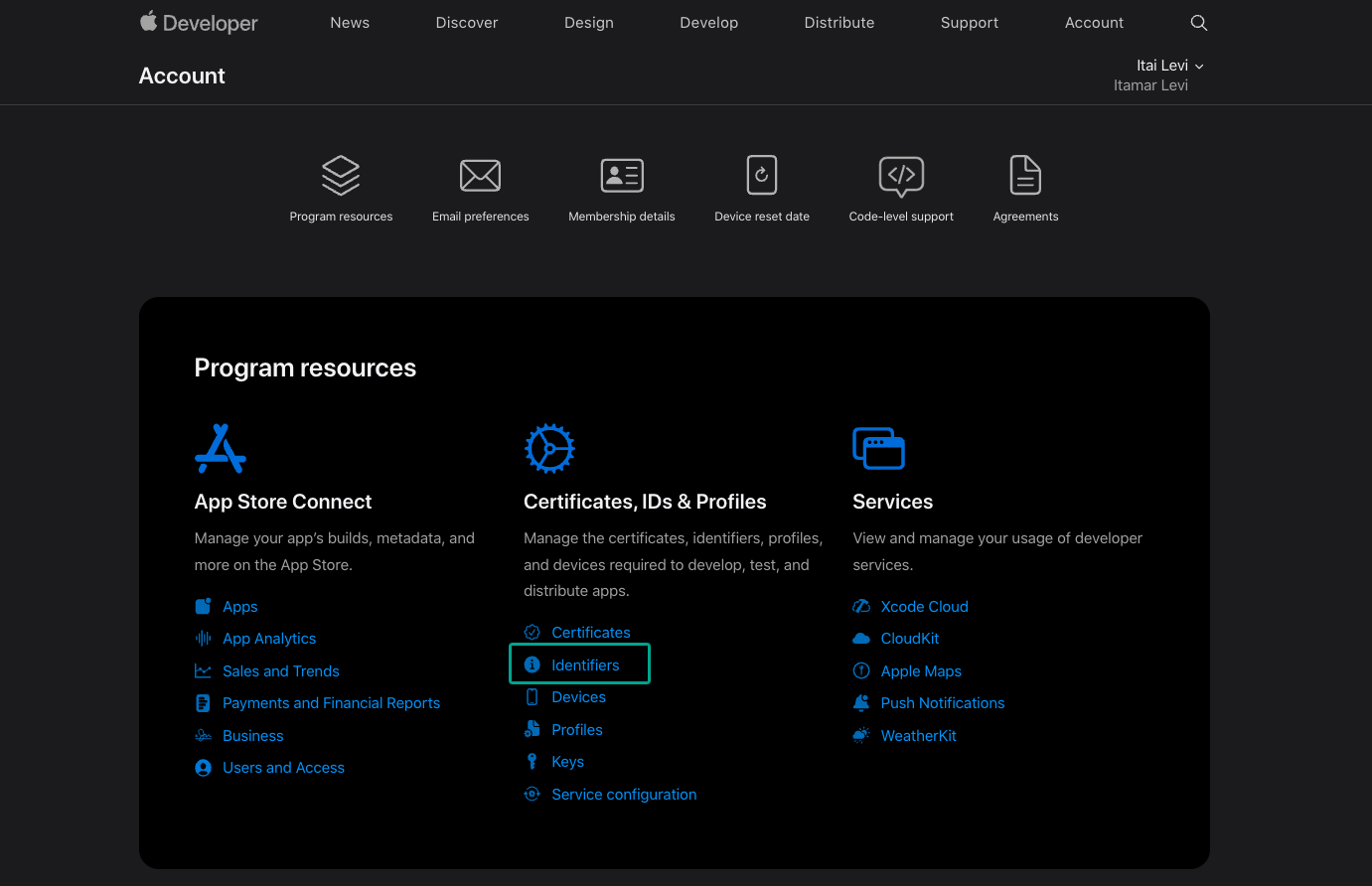
Task: Open the Identifiers link
Action: [x=586, y=665]
